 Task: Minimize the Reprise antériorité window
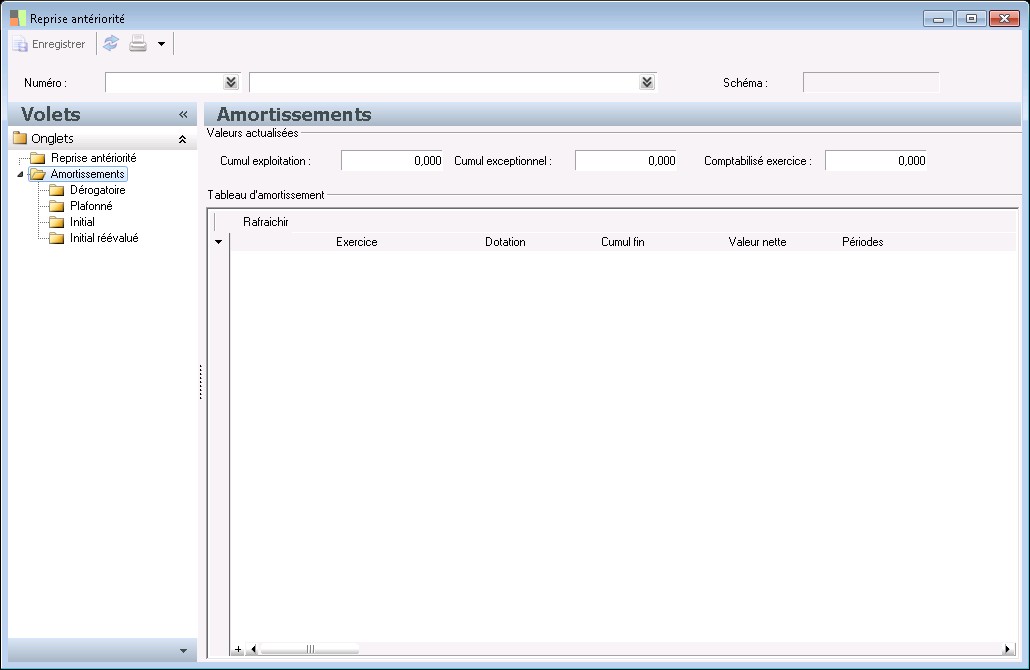coord(938,18)
